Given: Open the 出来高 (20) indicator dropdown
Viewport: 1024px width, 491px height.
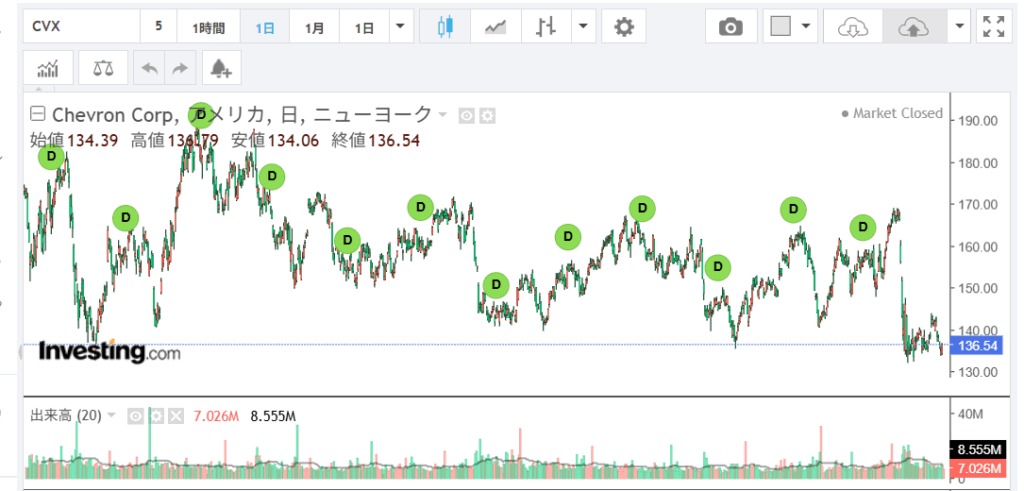Looking at the screenshot, I should [111, 416].
